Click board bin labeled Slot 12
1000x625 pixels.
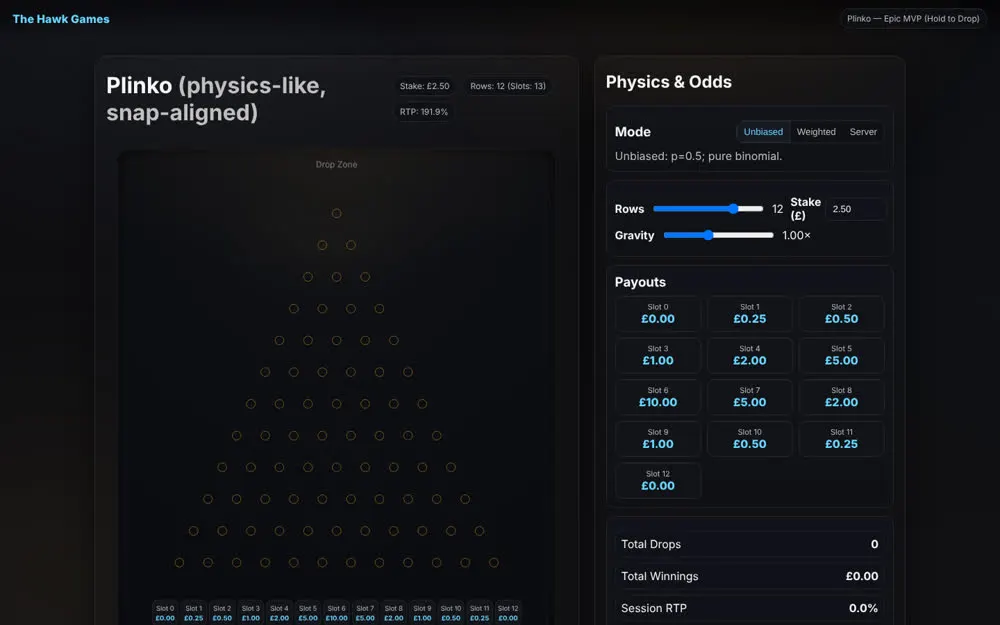(x=508, y=613)
